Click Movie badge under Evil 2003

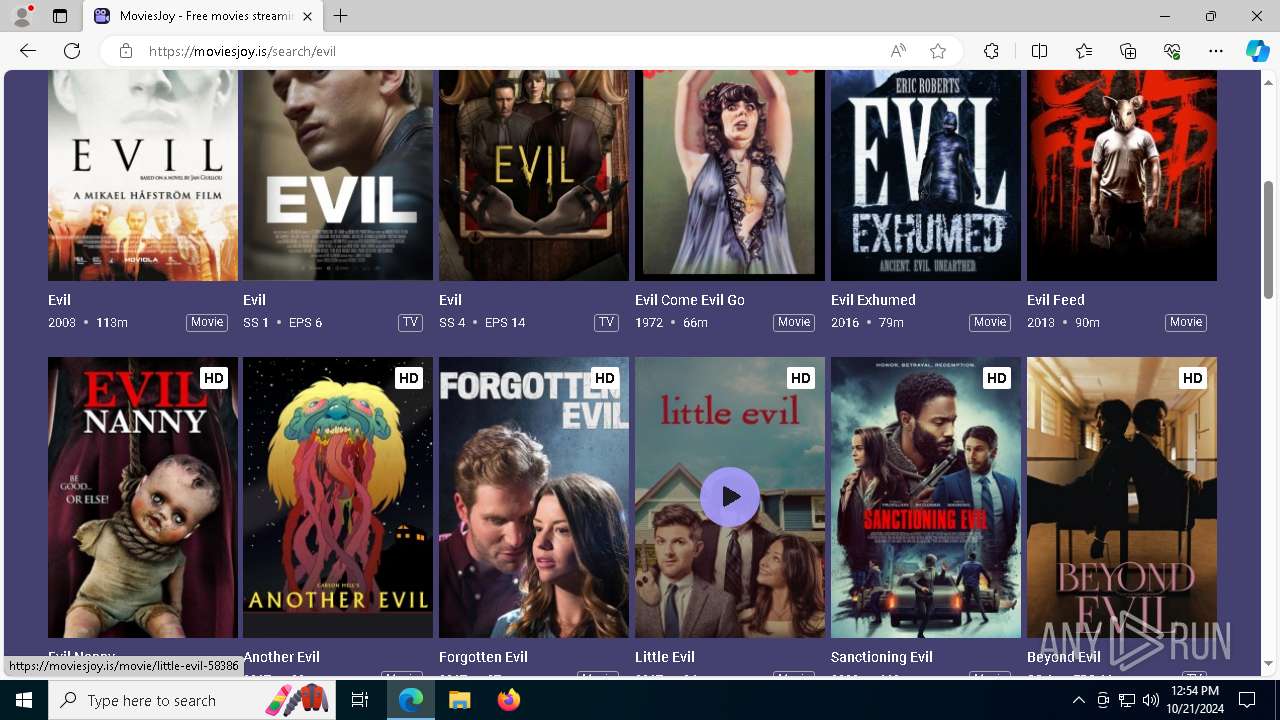tap(207, 322)
